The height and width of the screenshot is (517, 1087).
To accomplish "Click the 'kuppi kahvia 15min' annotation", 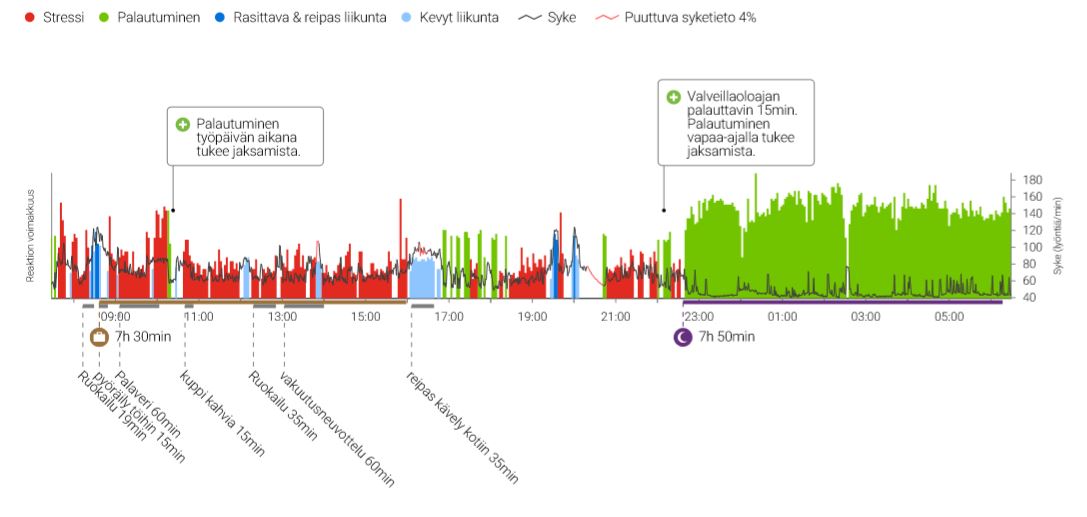I will coord(222,414).
